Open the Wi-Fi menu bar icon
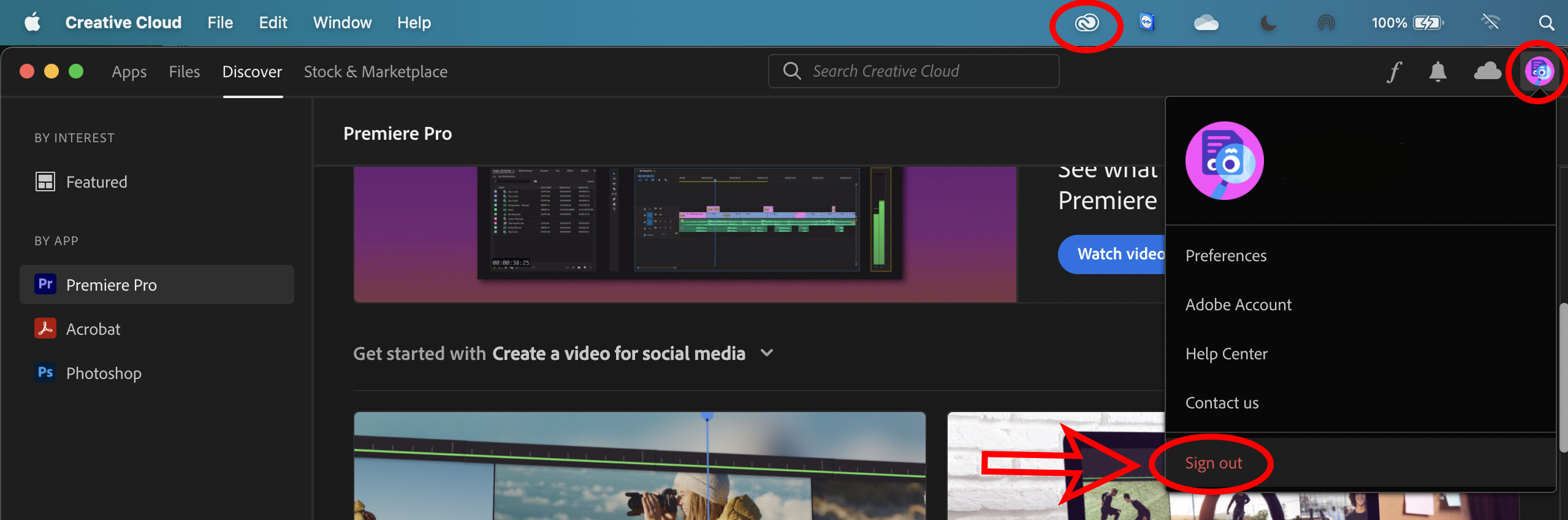 (x=1490, y=23)
